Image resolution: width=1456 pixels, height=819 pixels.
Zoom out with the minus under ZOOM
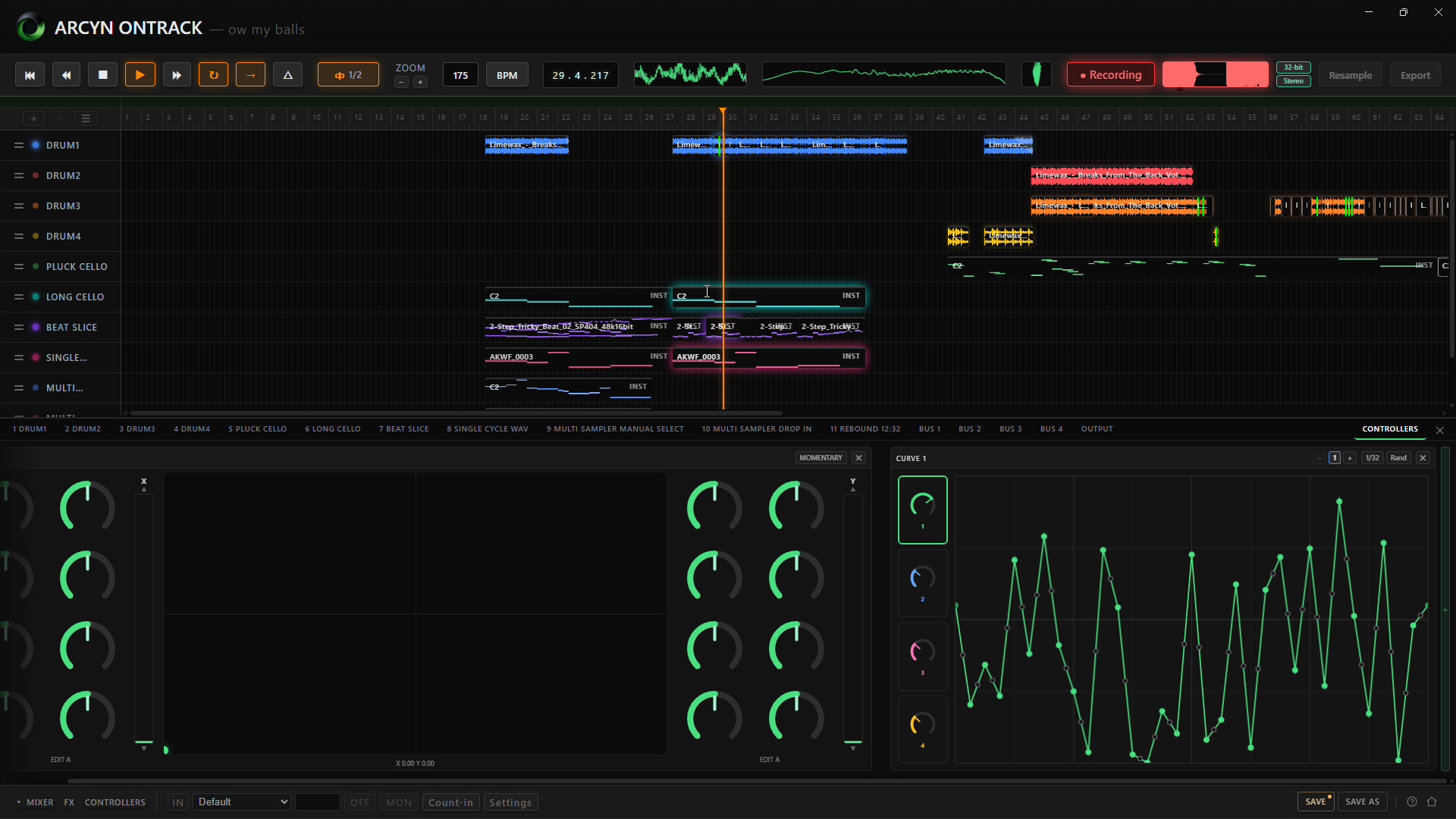tap(402, 83)
